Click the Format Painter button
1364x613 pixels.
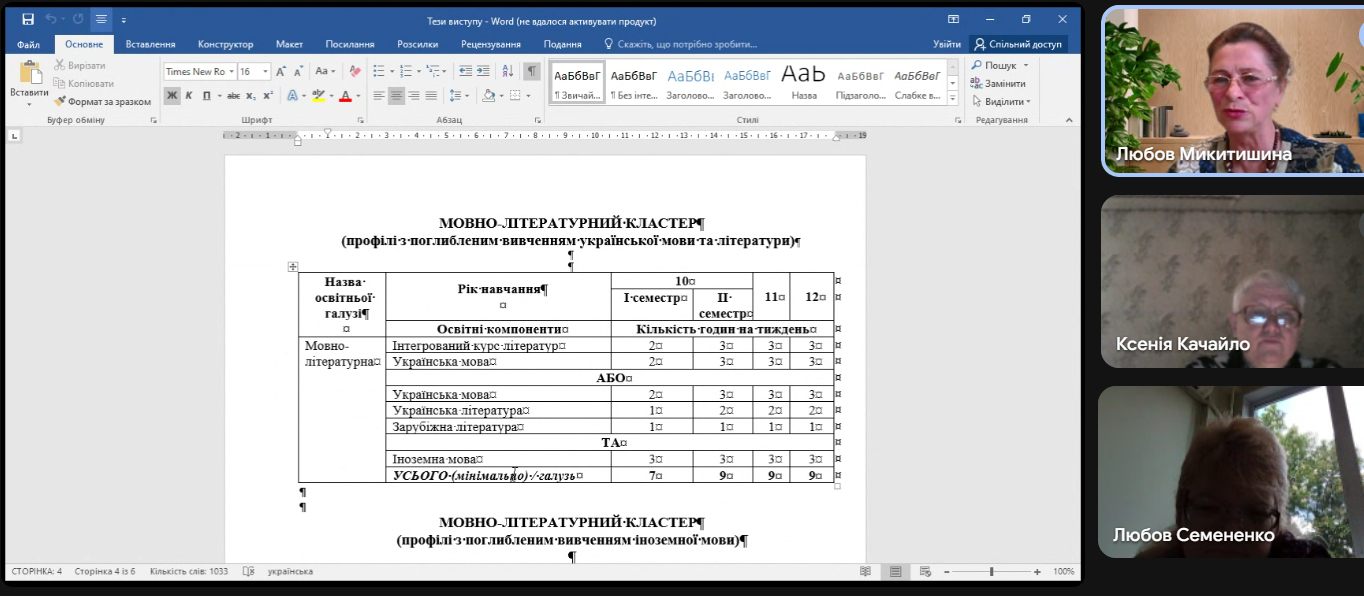[103, 101]
